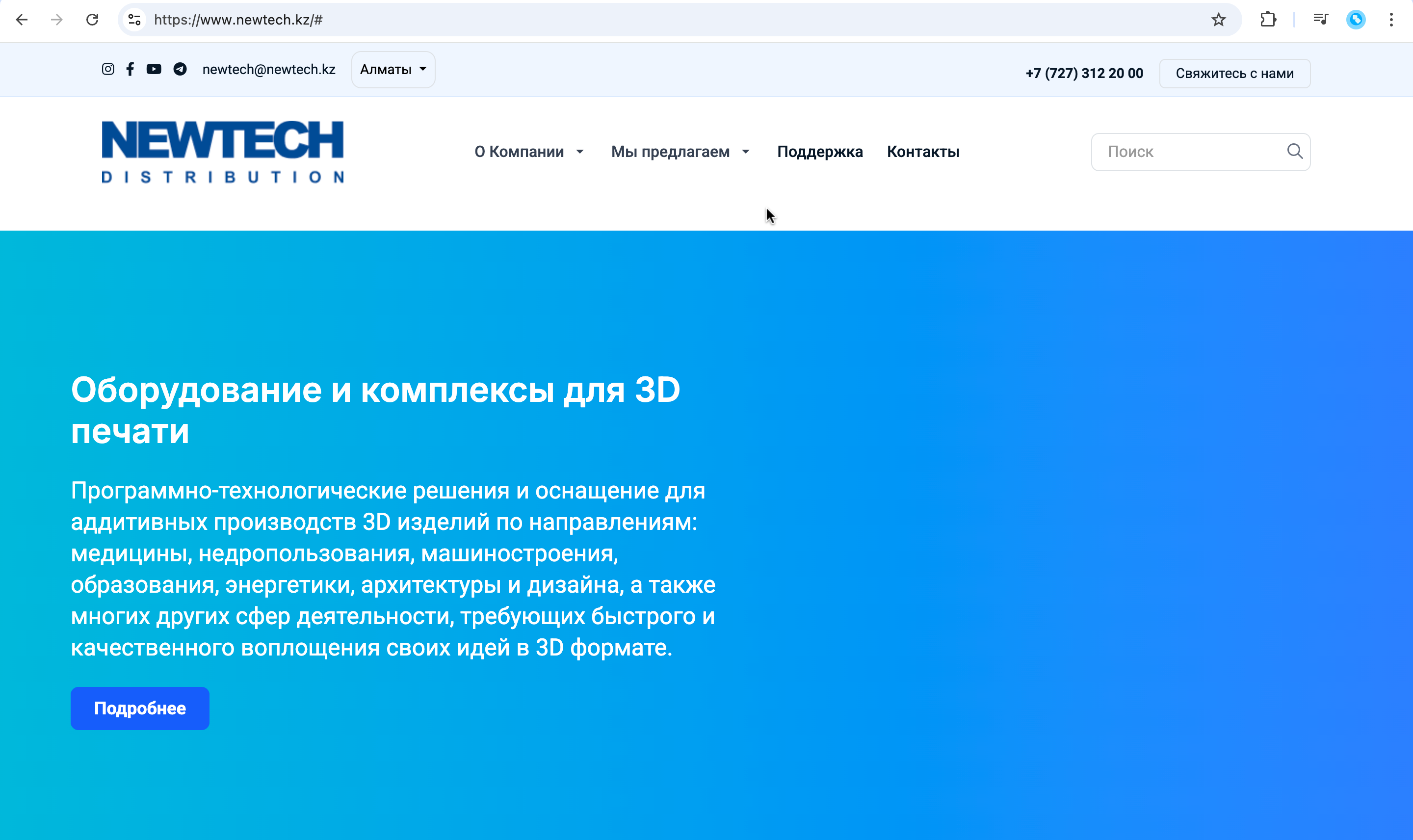Open the Поддержка menu item
Screen dimensions: 1413x840
[x=820, y=151]
